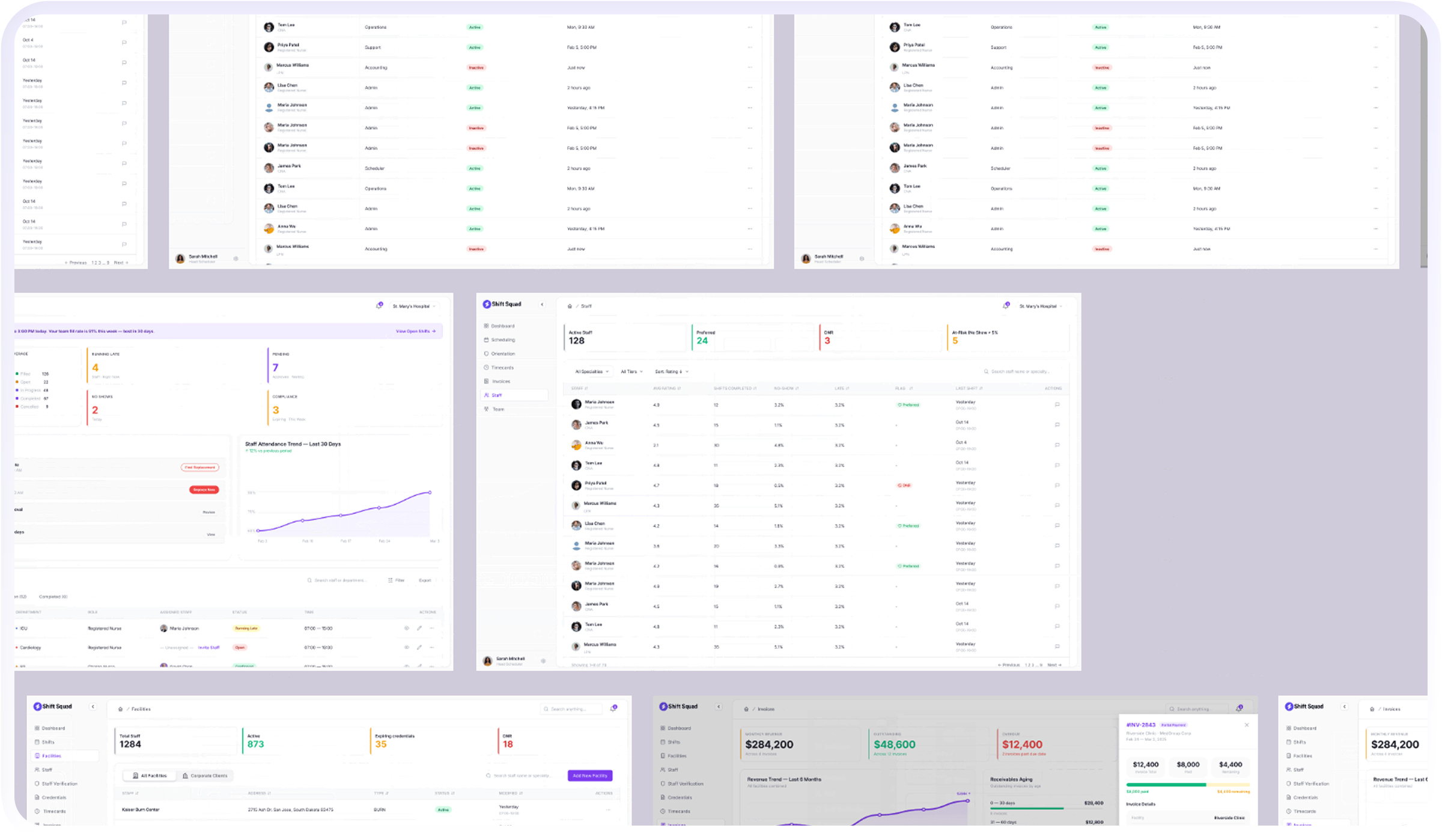The image size is (1442, 840).
Task: Close the #INV-2843 invoice detail panel
Action: [1247, 725]
